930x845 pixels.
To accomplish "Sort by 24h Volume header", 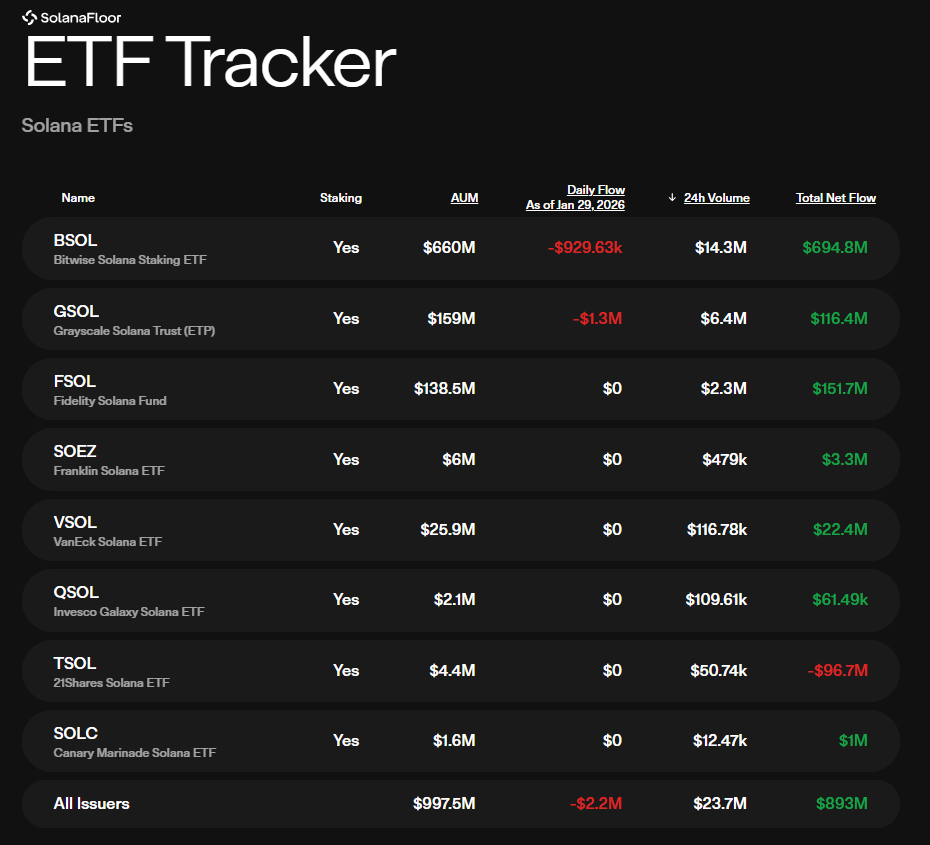I will 716,198.
